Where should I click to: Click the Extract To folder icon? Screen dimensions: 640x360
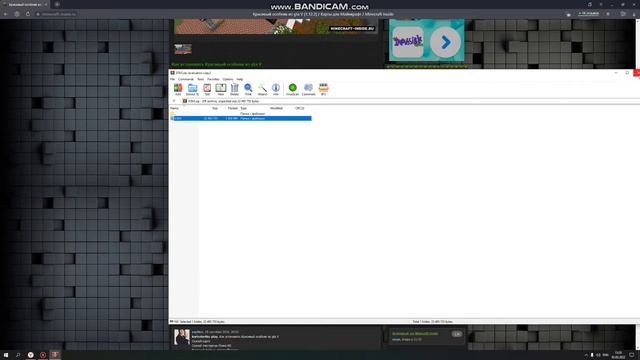[192, 89]
